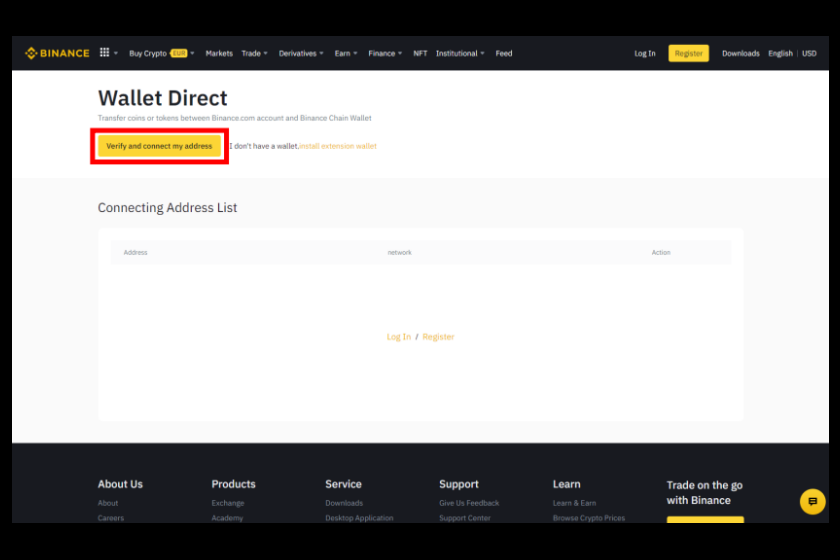Click the network column header
The height and width of the screenshot is (560, 840).
400,252
